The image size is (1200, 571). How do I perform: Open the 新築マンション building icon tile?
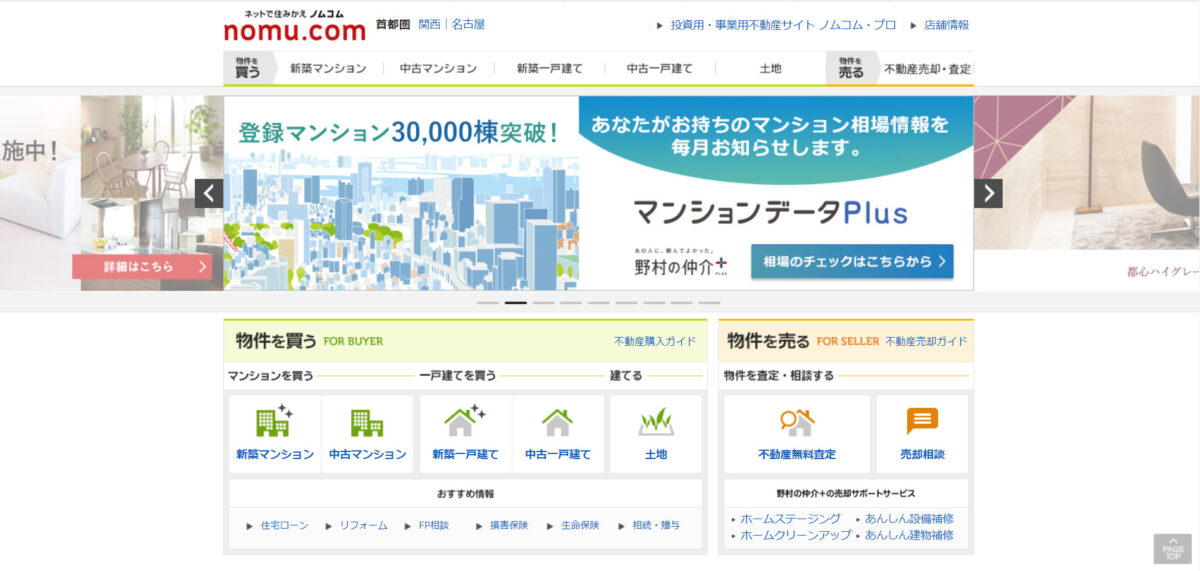coord(275,432)
